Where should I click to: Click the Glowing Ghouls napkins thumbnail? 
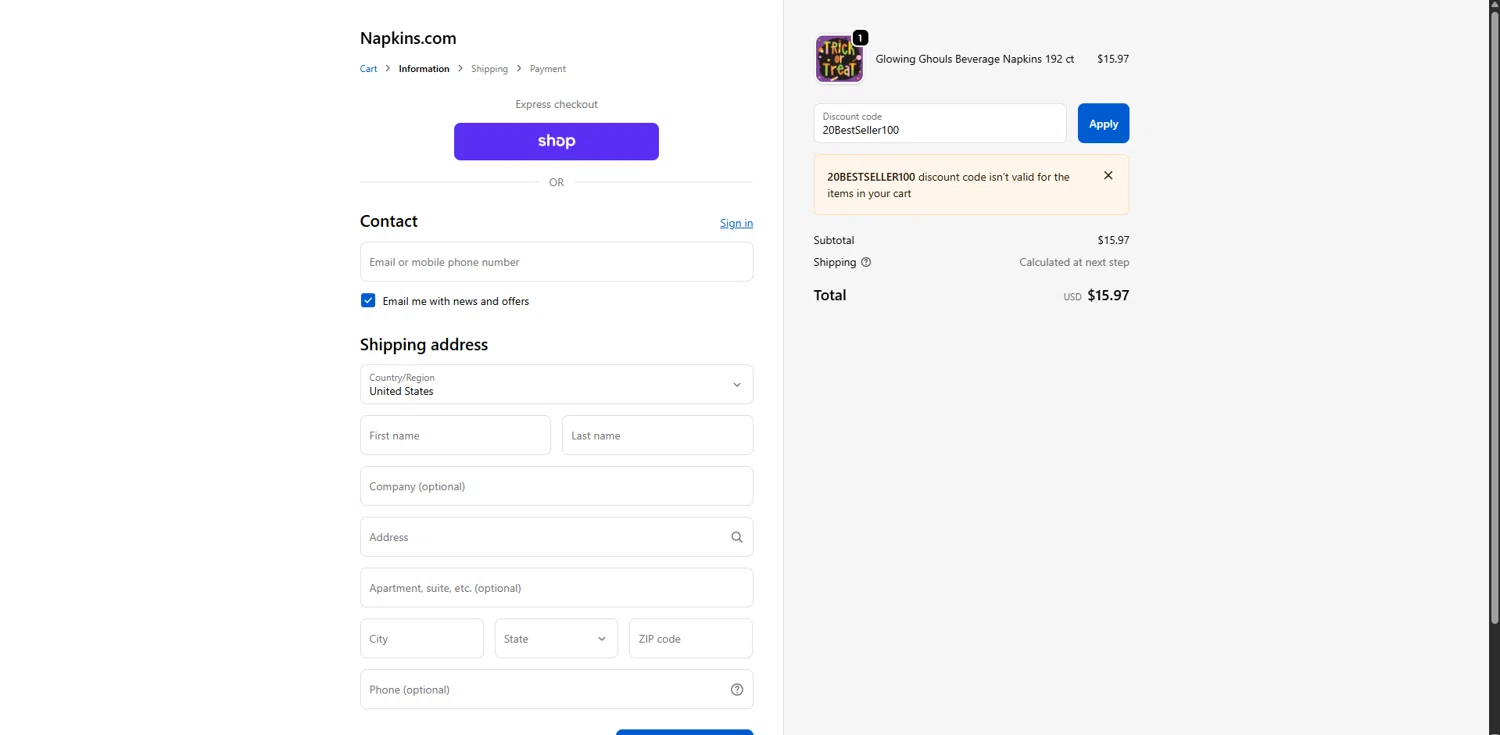coord(839,59)
